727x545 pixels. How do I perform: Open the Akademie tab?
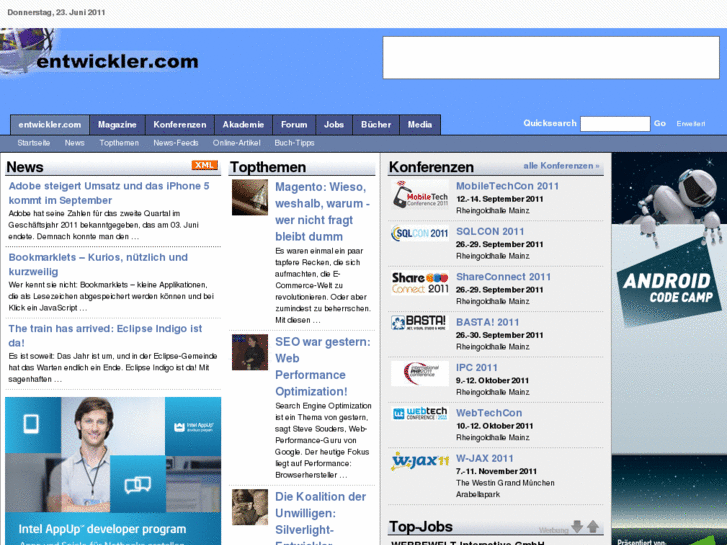tap(243, 125)
